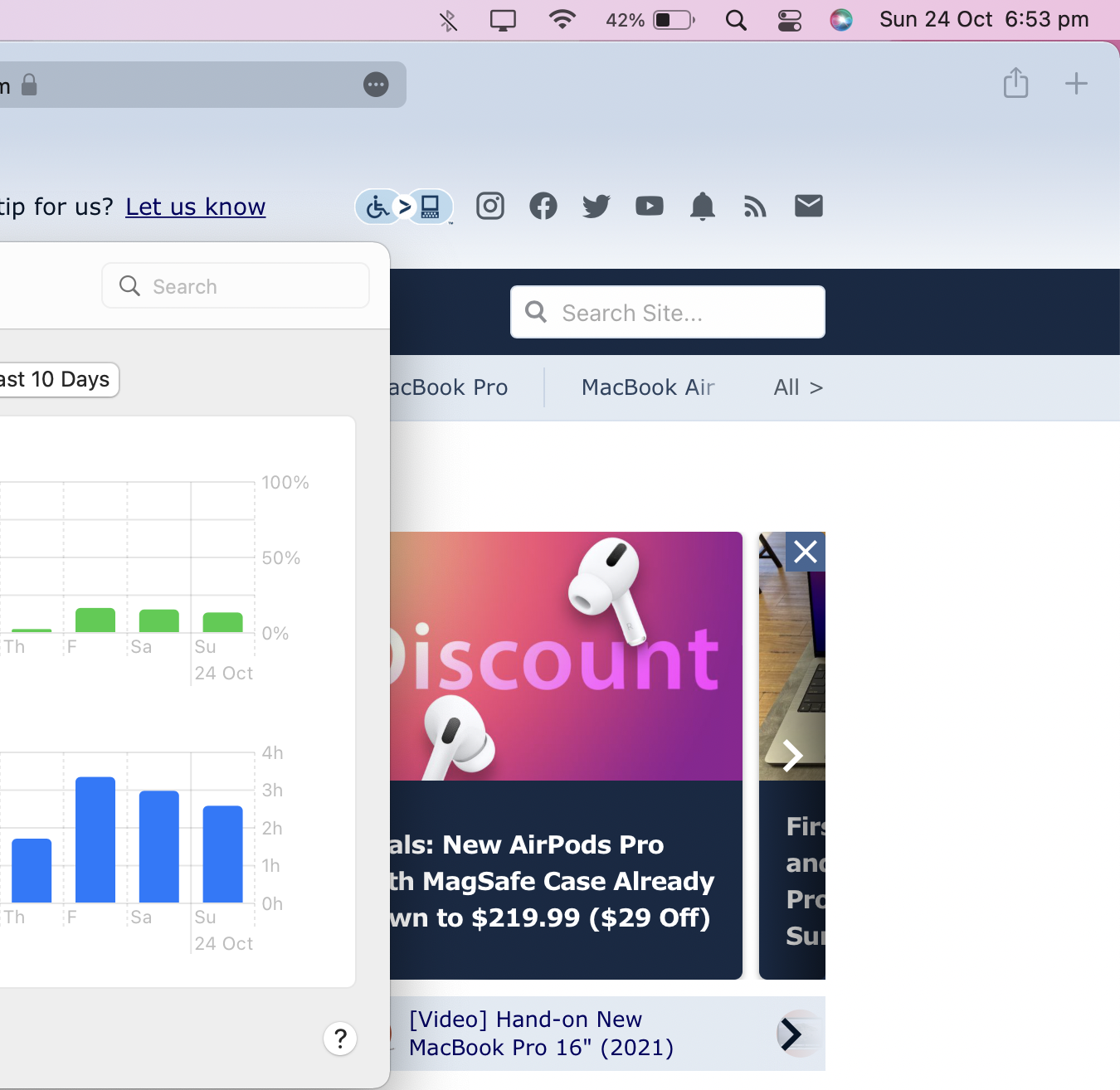Viewport: 1120px width, 1090px height.
Task: Focus the Search Site field
Action: click(668, 313)
